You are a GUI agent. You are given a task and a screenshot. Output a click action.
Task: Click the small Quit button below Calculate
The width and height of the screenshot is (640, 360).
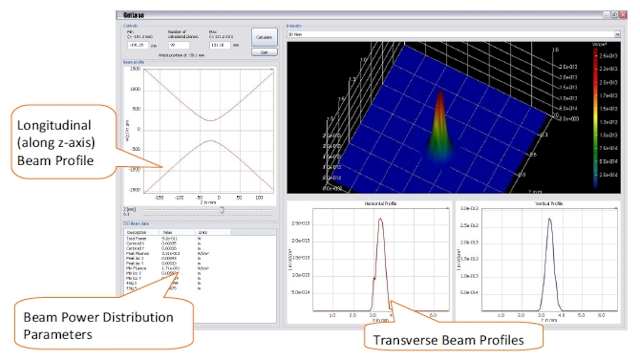point(264,52)
